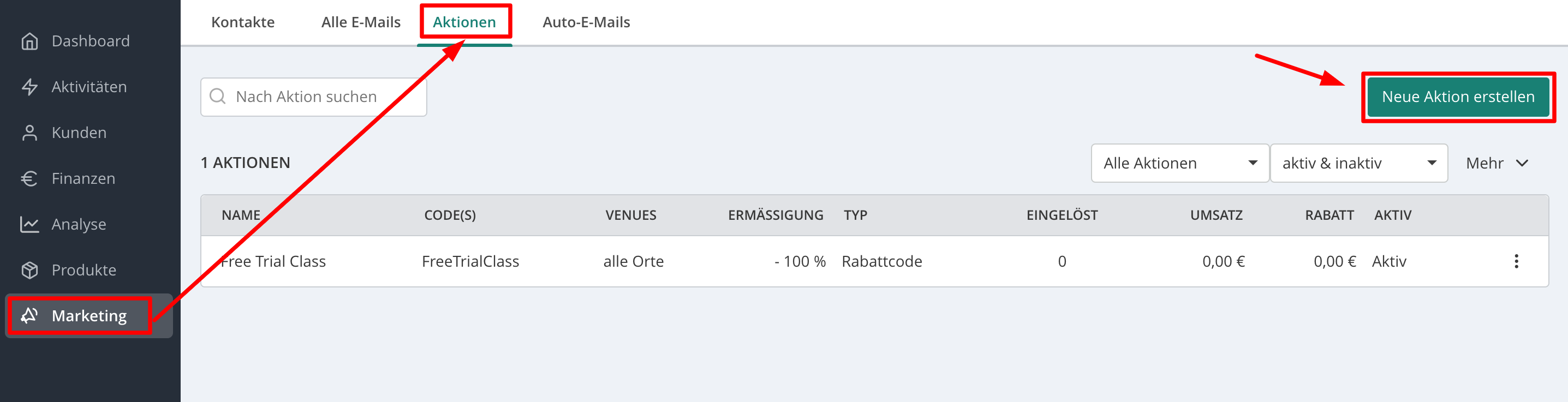1568x402 pixels.
Task: Click the search magnifier icon
Action: [217, 97]
